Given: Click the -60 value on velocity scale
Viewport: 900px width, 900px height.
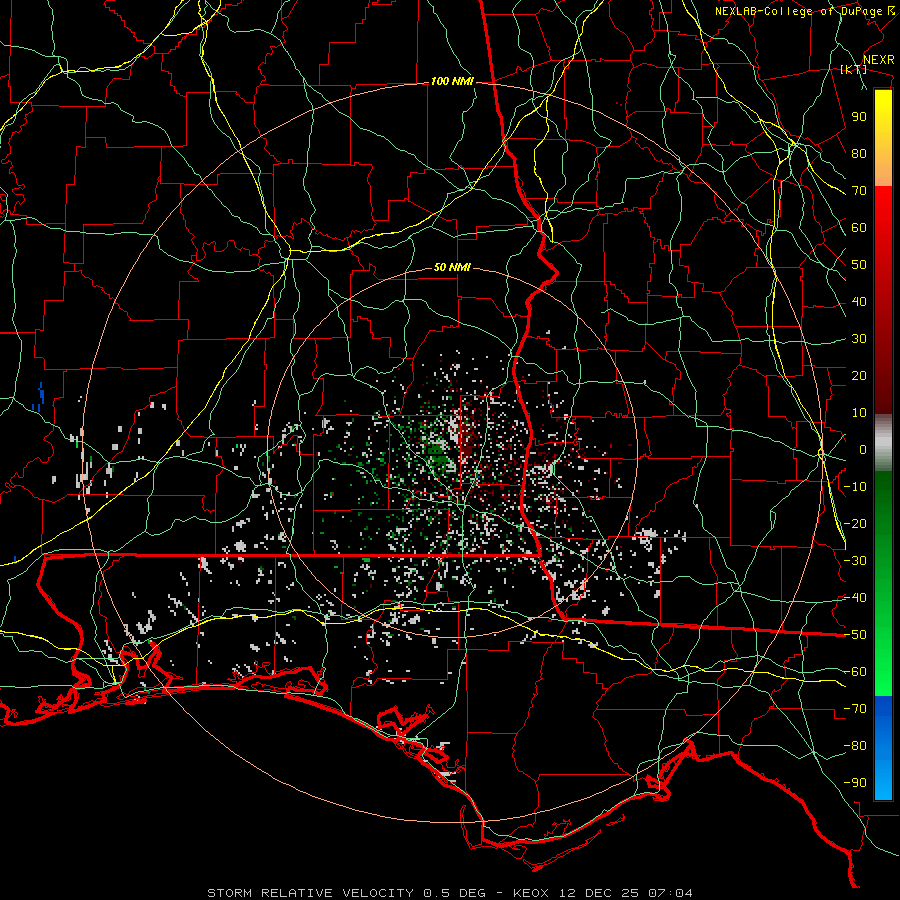Looking at the screenshot, I should [x=855, y=672].
